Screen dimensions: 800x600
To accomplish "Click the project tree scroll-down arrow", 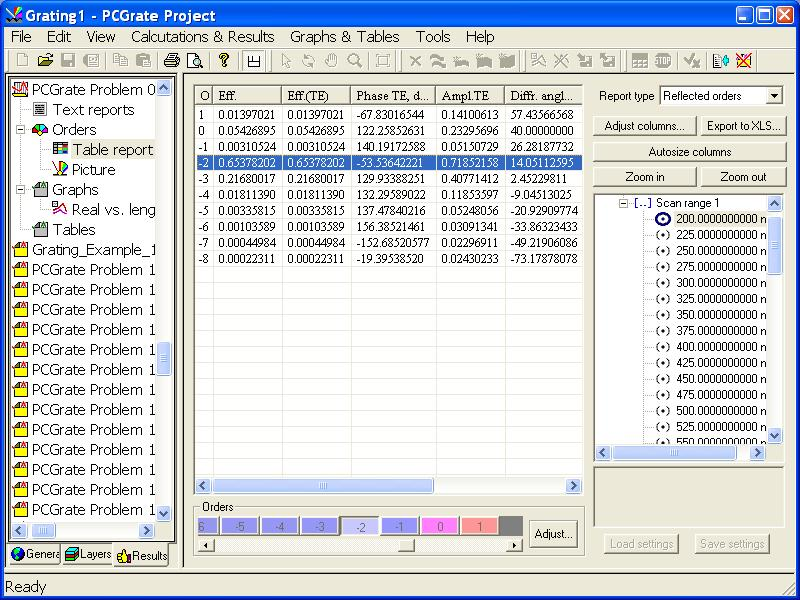I will (163, 512).
